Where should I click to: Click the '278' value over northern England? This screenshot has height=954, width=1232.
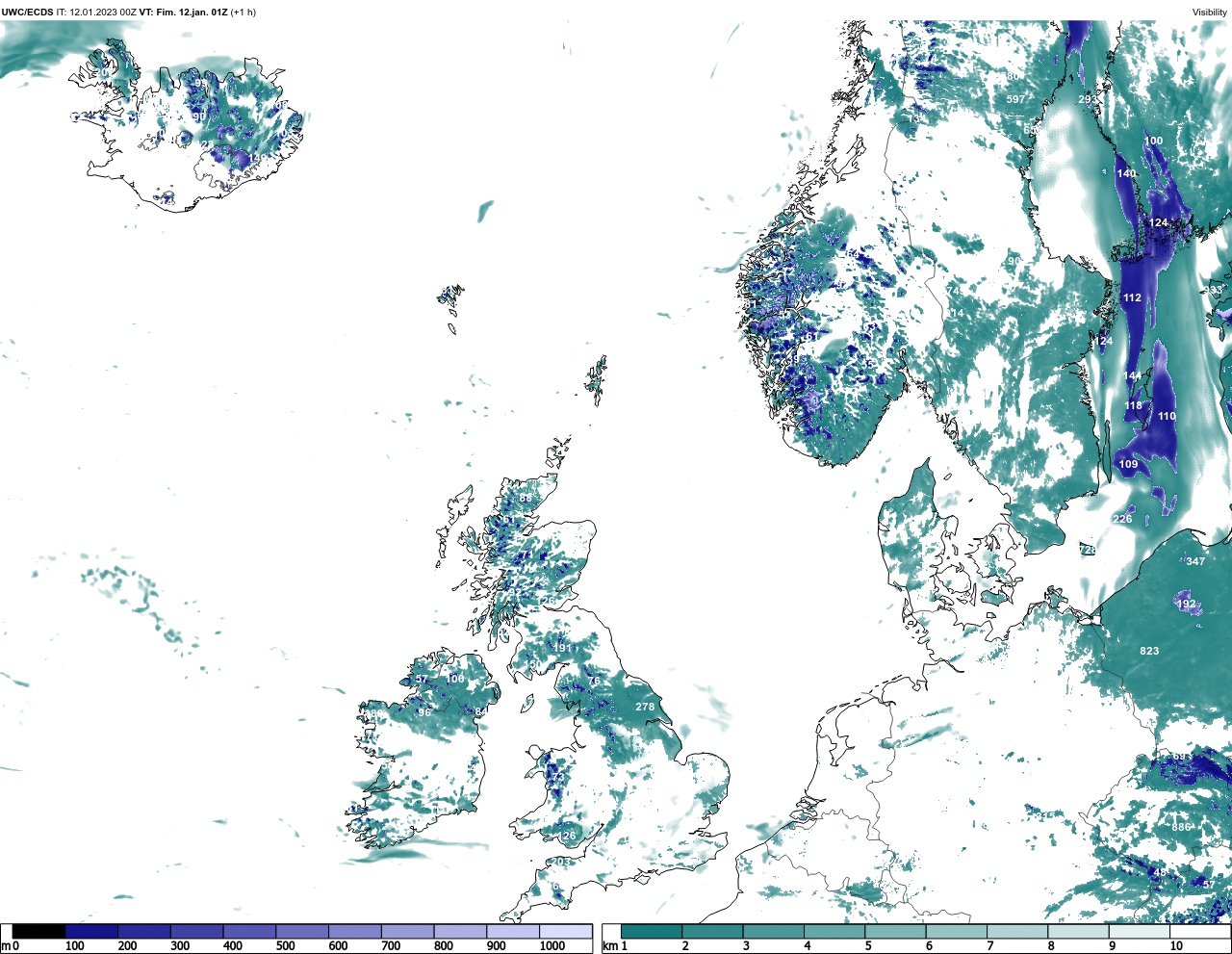pos(645,707)
